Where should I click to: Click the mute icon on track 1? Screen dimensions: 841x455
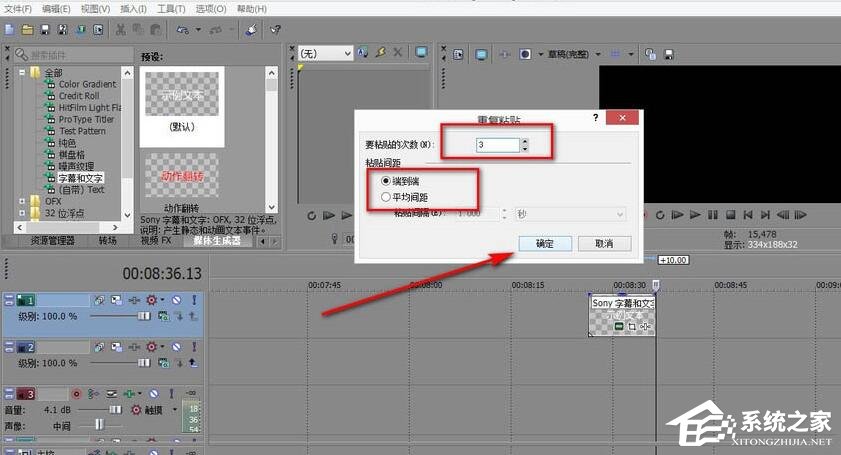pyautogui.click(x=175, y=300)
